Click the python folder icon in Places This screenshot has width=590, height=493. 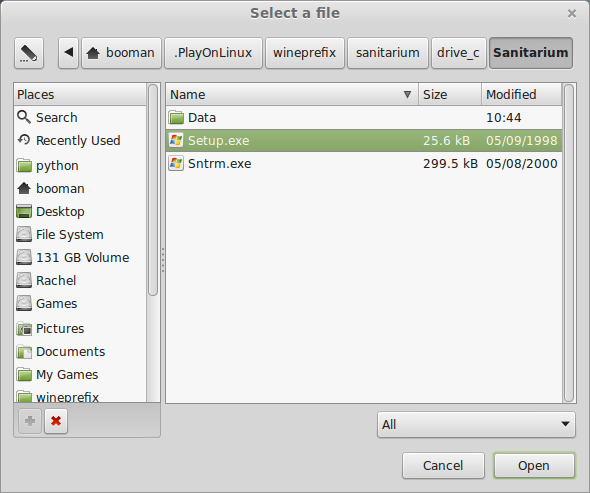[x=24, y=166]
